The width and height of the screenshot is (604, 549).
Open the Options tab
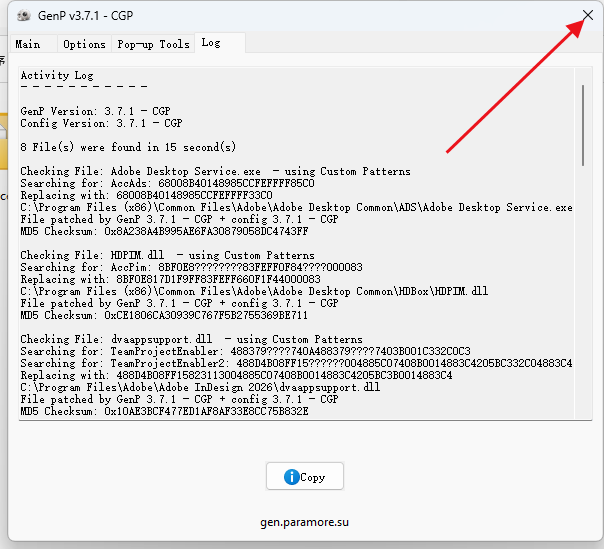84,44
